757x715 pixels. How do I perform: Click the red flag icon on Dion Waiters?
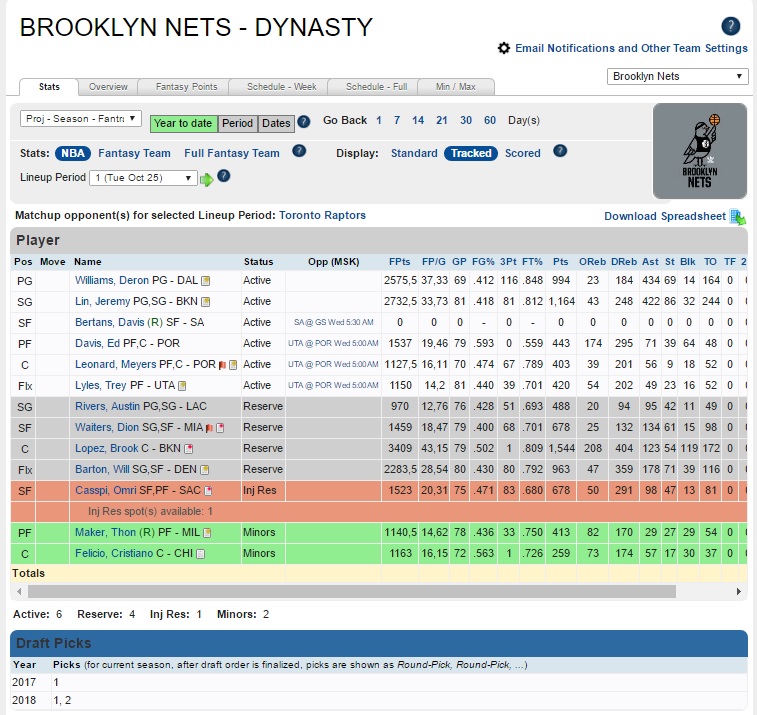[x=209, y=428]
